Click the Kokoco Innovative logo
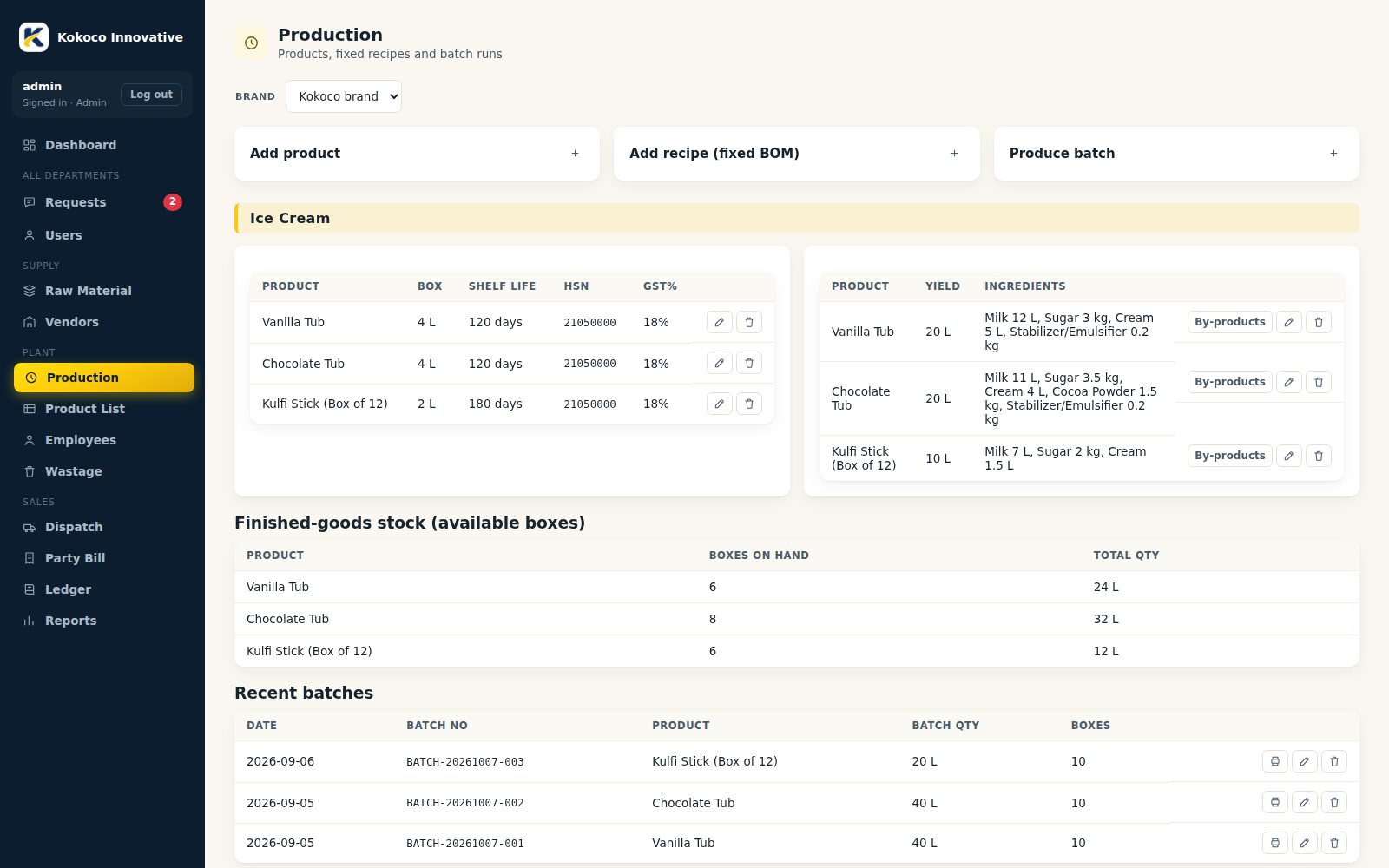 (34, 37)
